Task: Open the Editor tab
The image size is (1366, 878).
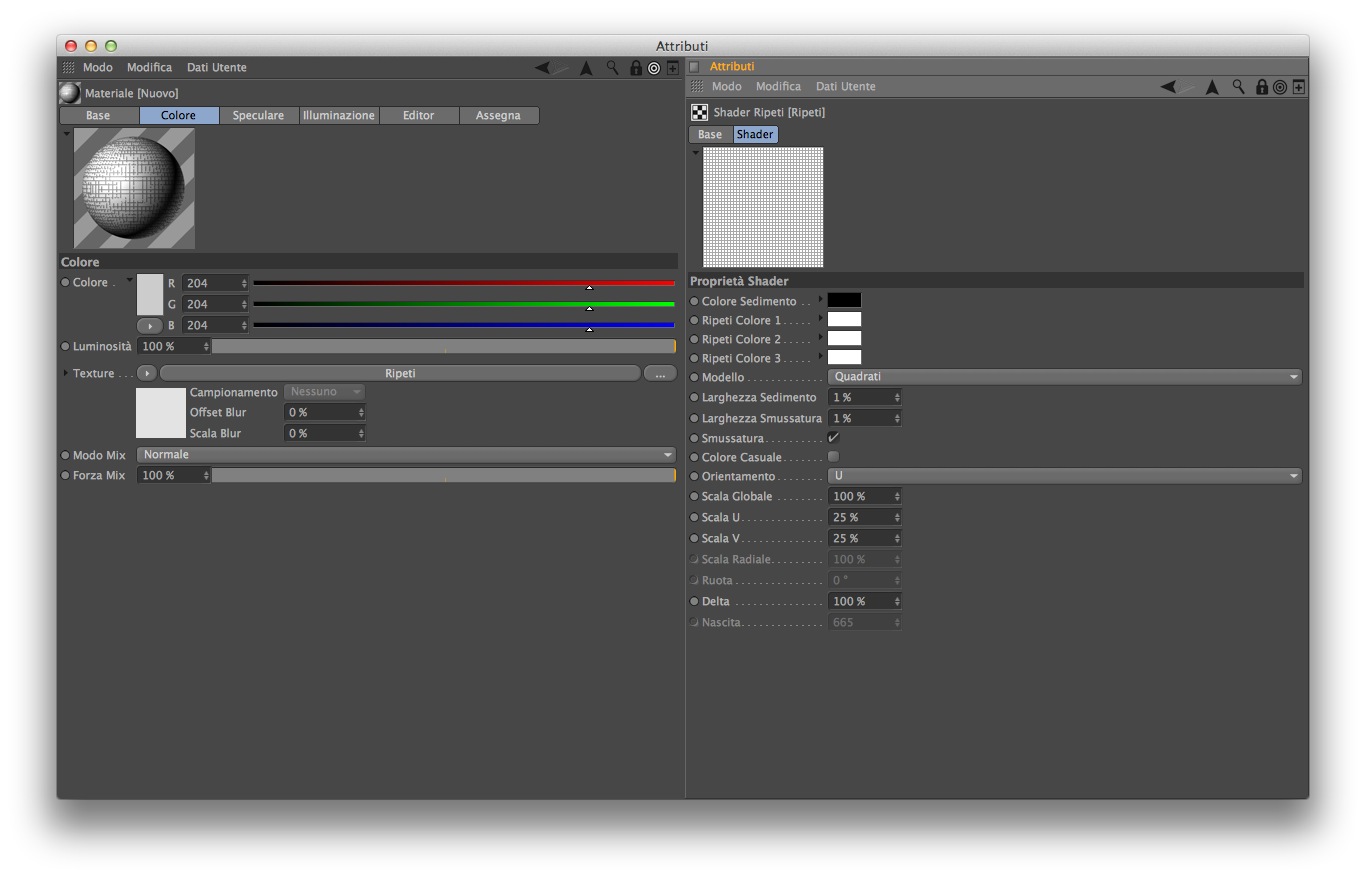Action: pyautogui.click(x=419, y=116)
